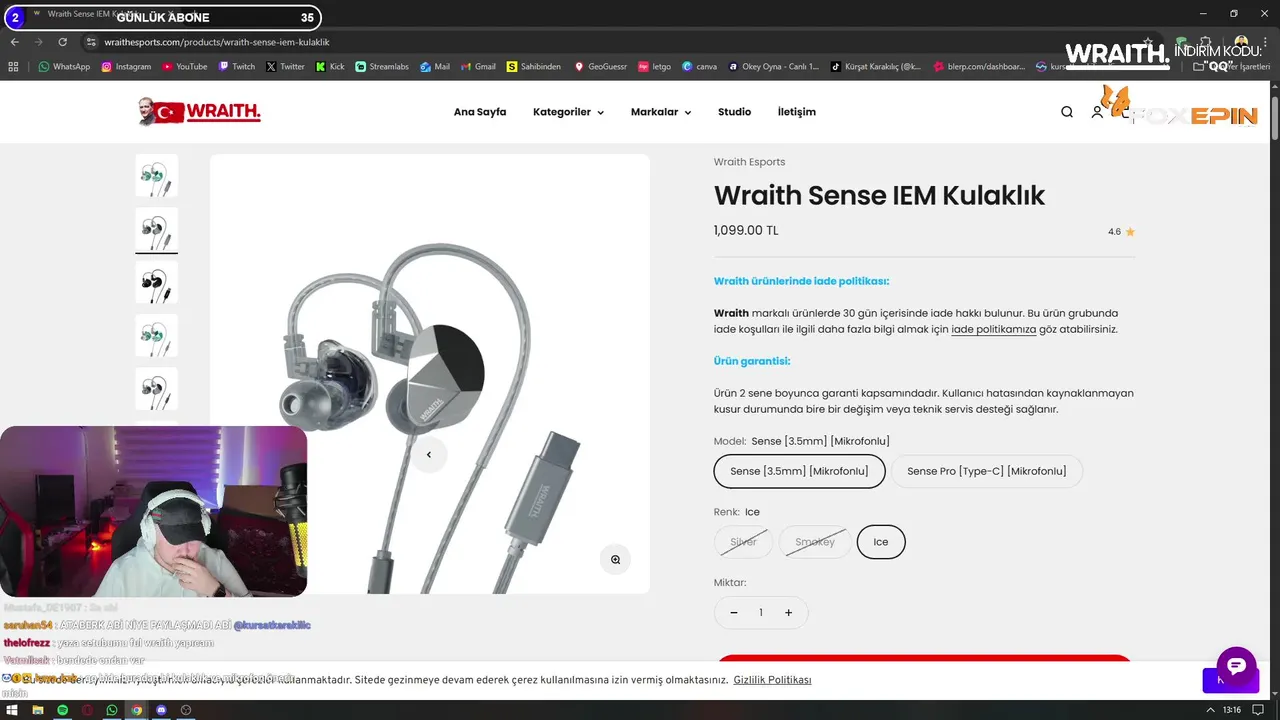The height and width of the screenshot is (720, 1280).
Task: Open the WhatsApp bookmark
Action: click(x=64, y=67)
